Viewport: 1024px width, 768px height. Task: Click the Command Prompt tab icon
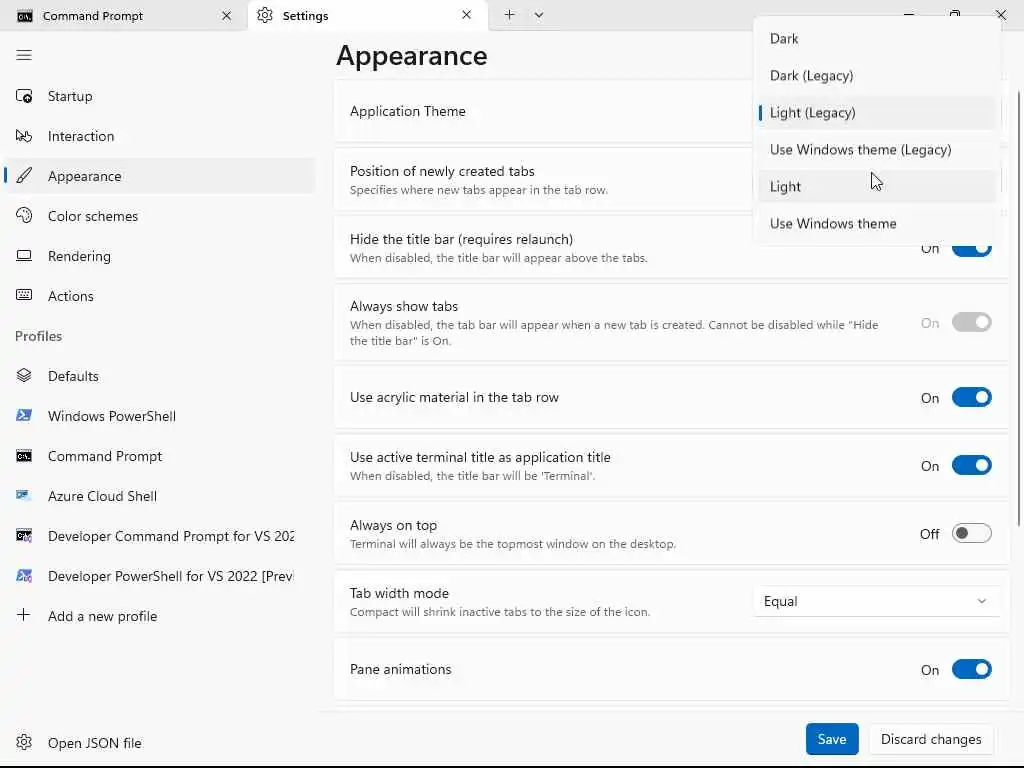tap(25, 16)
